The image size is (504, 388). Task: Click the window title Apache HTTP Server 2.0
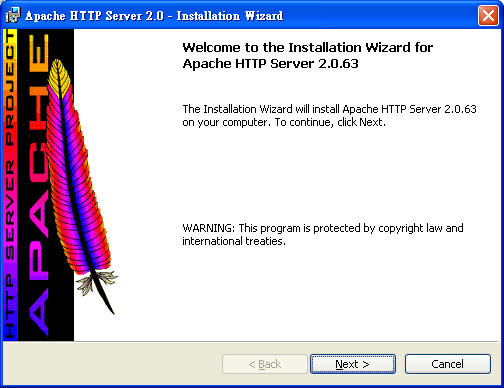point(94,16)
